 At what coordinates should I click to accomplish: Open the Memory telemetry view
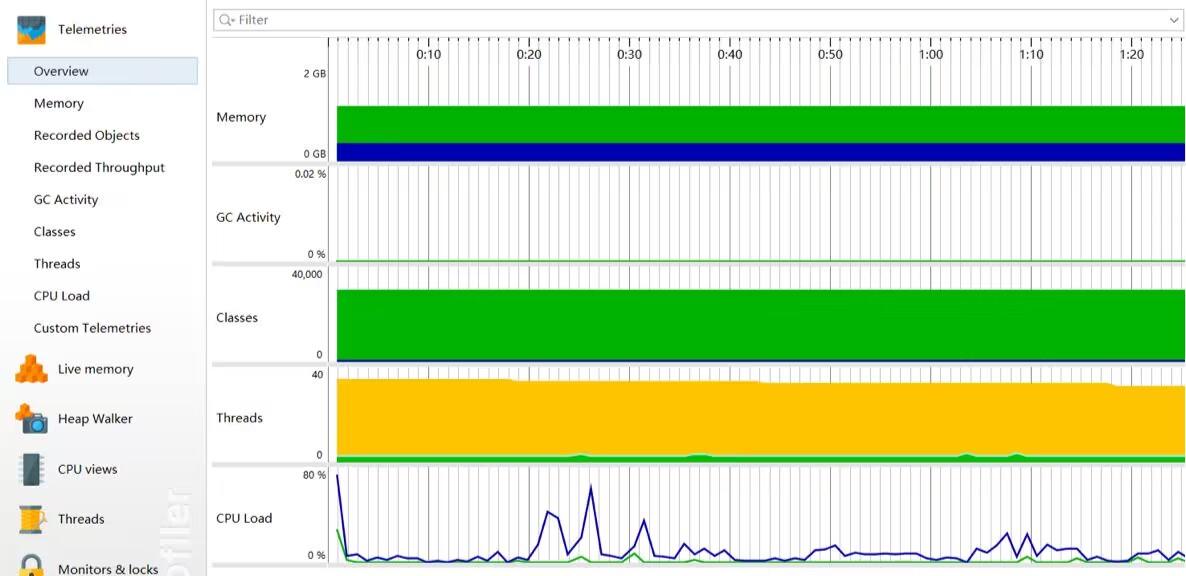(x=58, y=104)
